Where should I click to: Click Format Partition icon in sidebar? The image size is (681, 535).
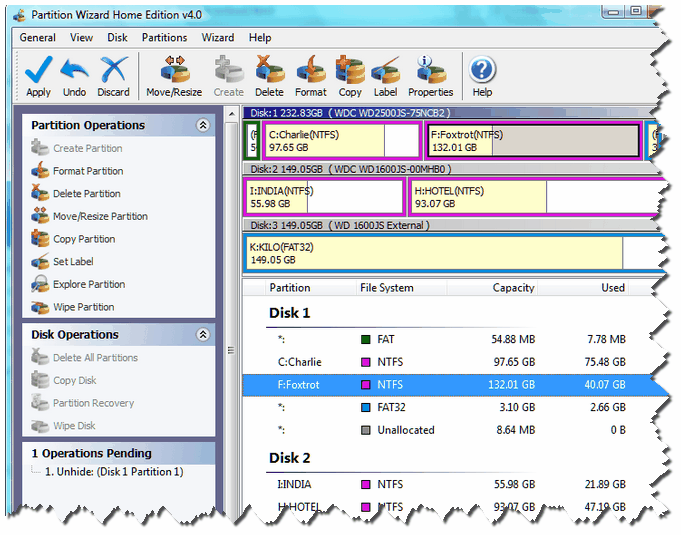click(x=40, y=171)
